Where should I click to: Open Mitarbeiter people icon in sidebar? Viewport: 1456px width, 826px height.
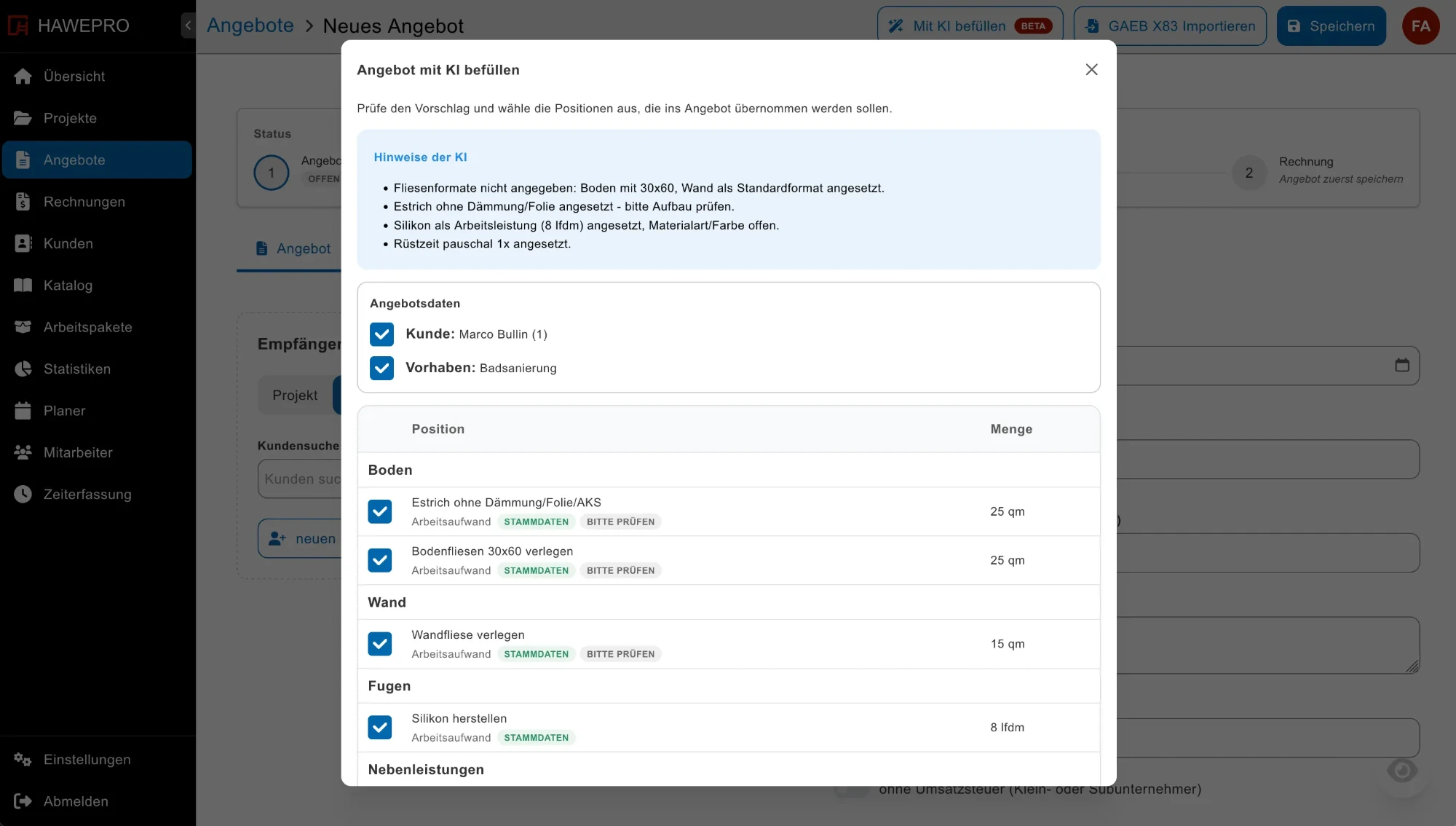click(x=23, y=452)
